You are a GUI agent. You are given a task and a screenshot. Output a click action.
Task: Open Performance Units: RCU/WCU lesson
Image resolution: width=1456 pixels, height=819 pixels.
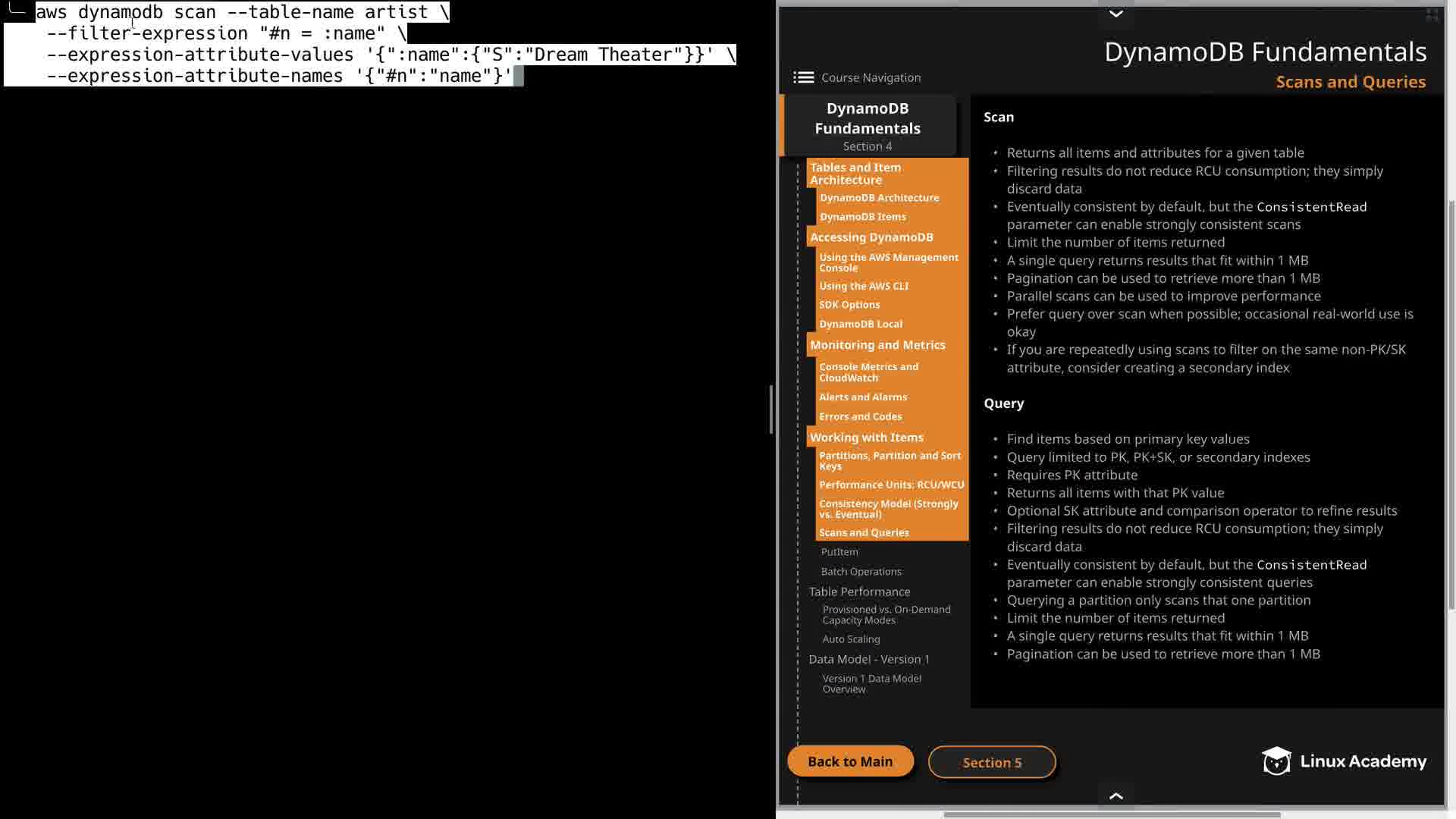[x=891, y=485]
